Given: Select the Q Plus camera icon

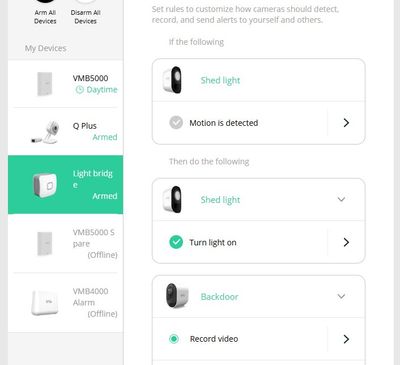Looking at the screenshot, I should (45, 132).
